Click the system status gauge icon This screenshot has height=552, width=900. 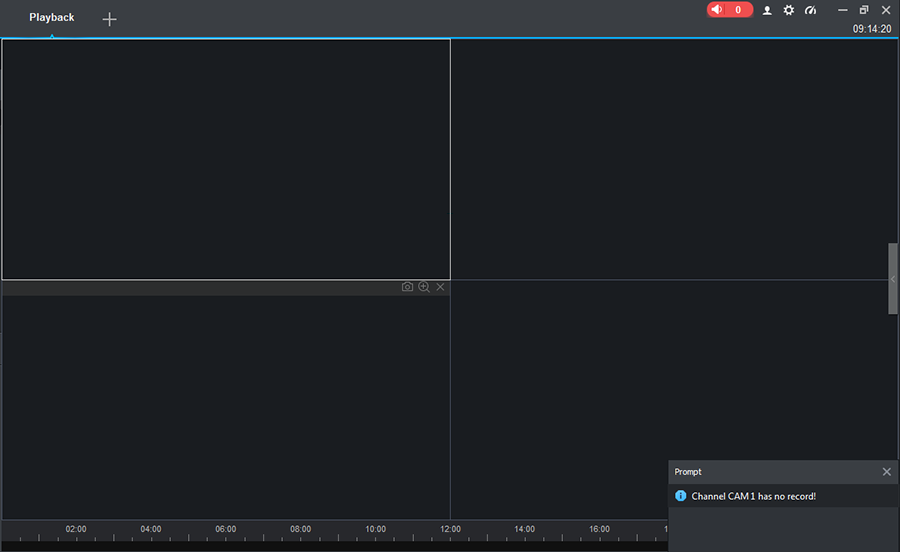point(811,10)
